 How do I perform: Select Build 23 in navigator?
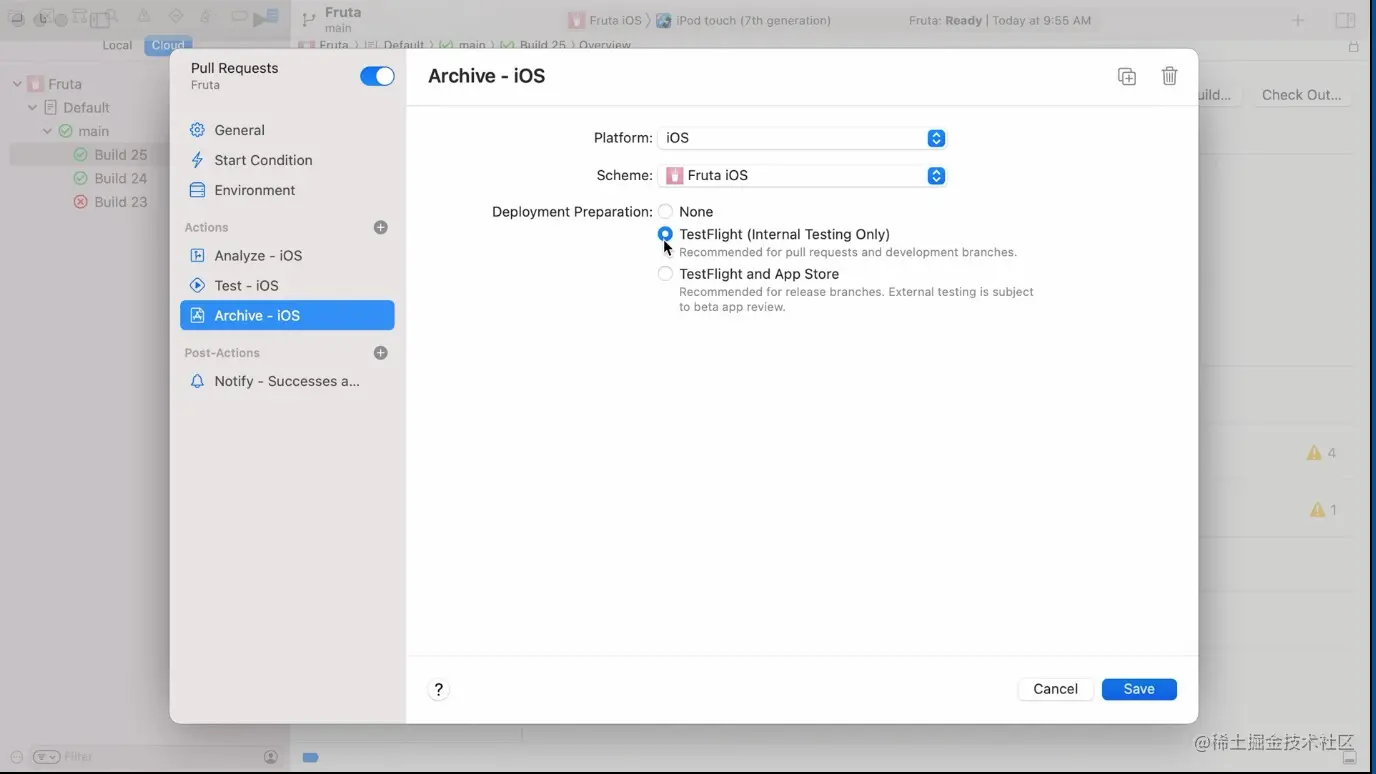coord(120,202)
